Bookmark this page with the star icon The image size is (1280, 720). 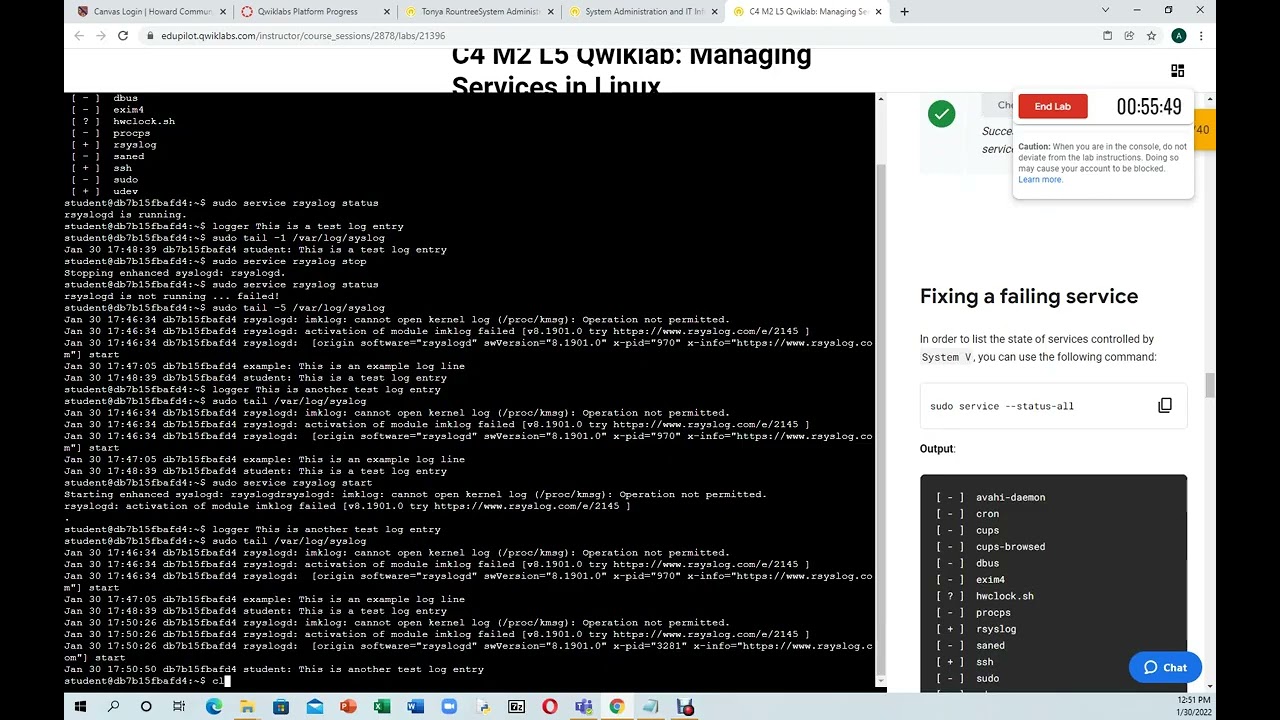coord(1151,36)
